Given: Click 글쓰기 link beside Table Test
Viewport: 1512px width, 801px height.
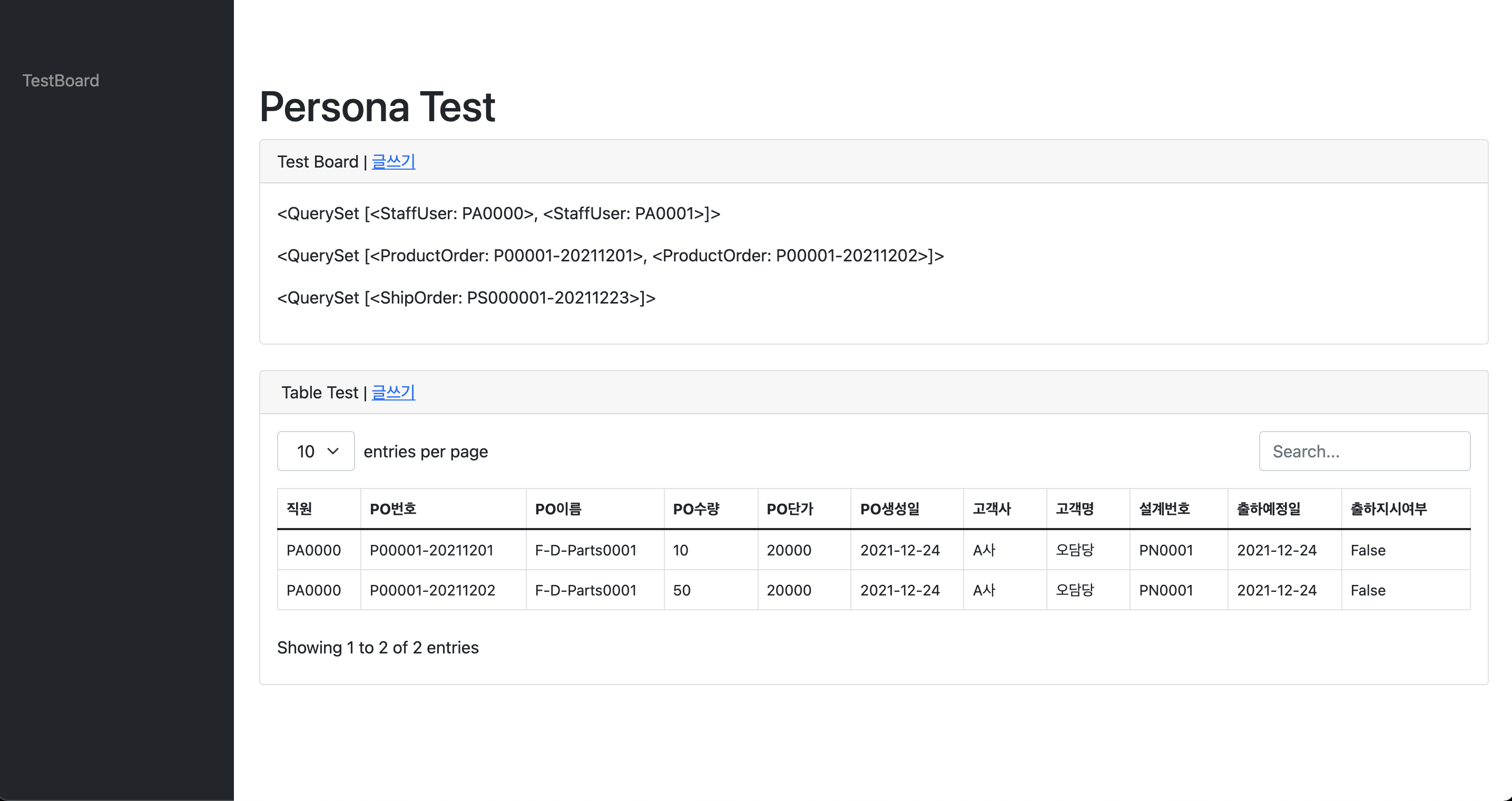Looking at the screenshot, I should (x=393, y=392).
